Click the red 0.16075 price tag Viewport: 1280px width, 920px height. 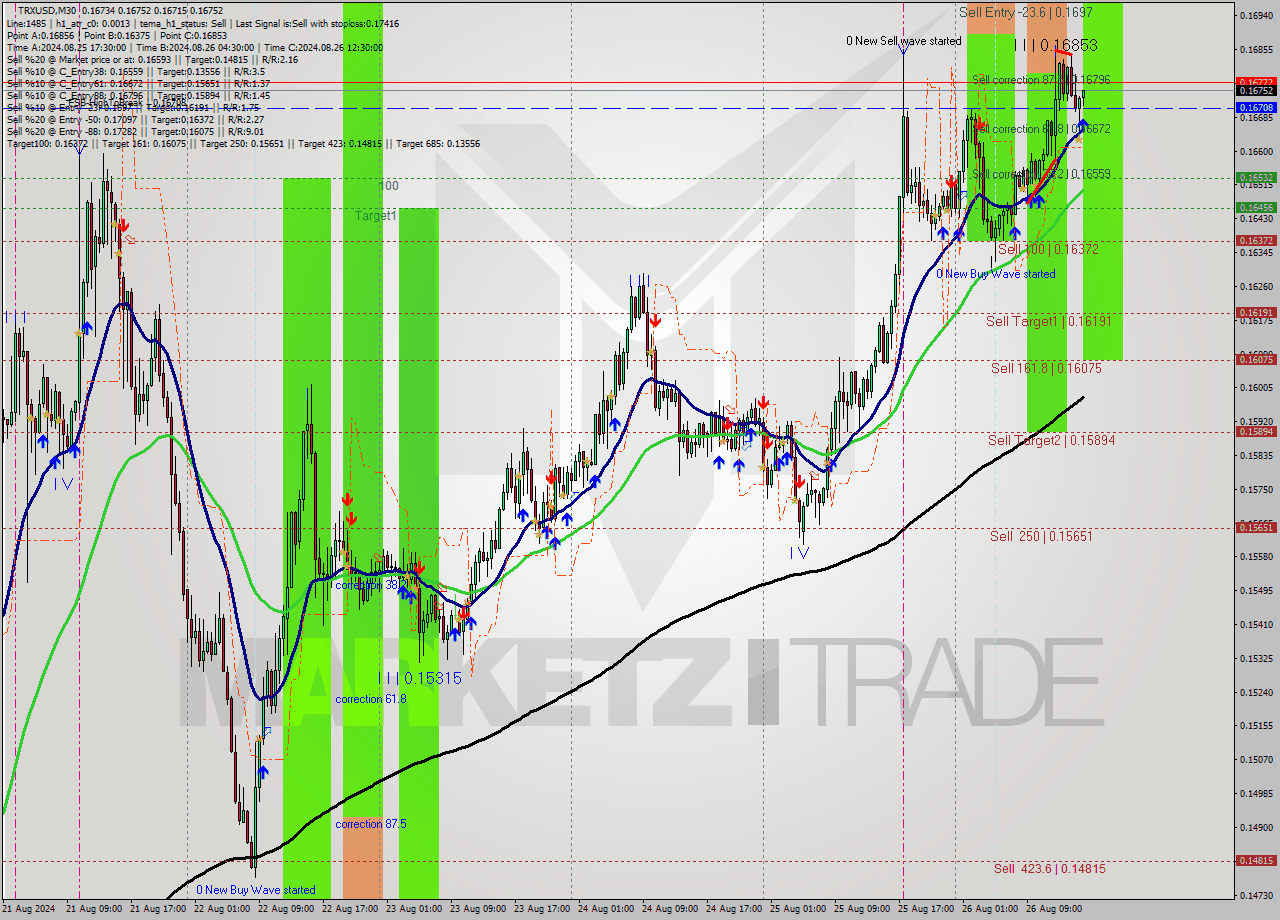tap(1255, 359)
